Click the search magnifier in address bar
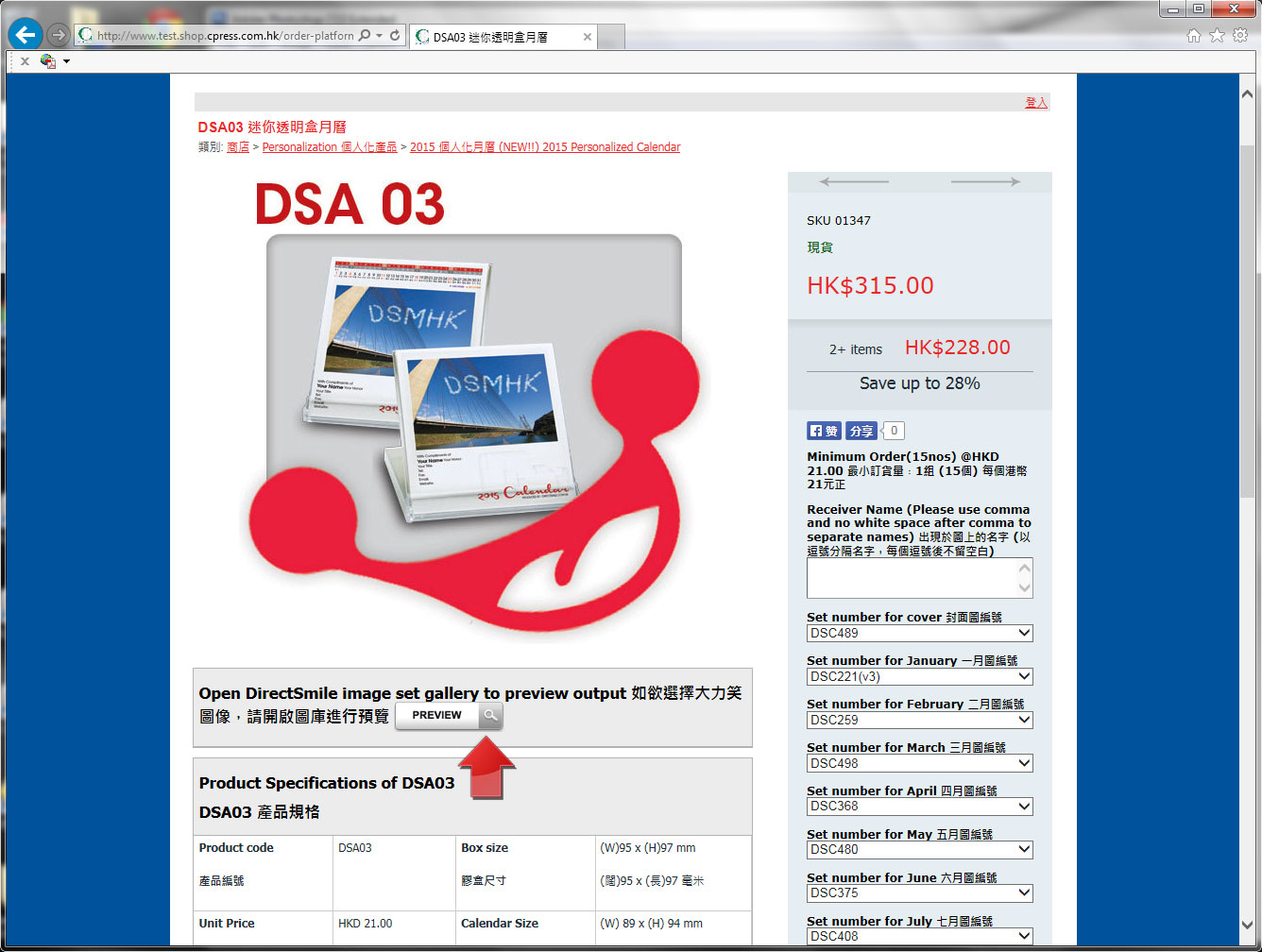Viewport: 1262px width, 952px height. (366, 36)
